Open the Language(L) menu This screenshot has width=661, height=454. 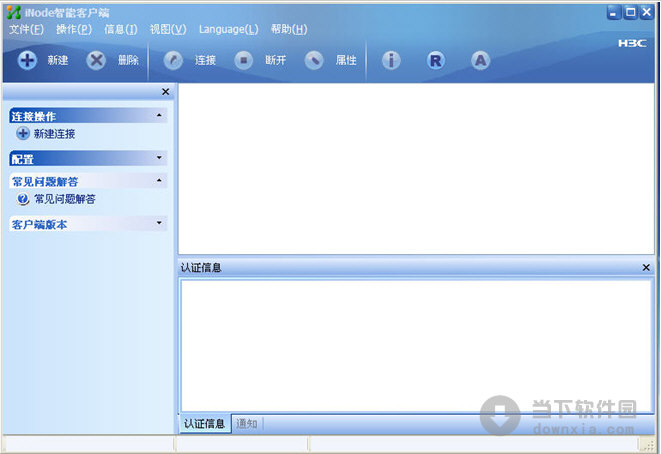tap(228, 30)
